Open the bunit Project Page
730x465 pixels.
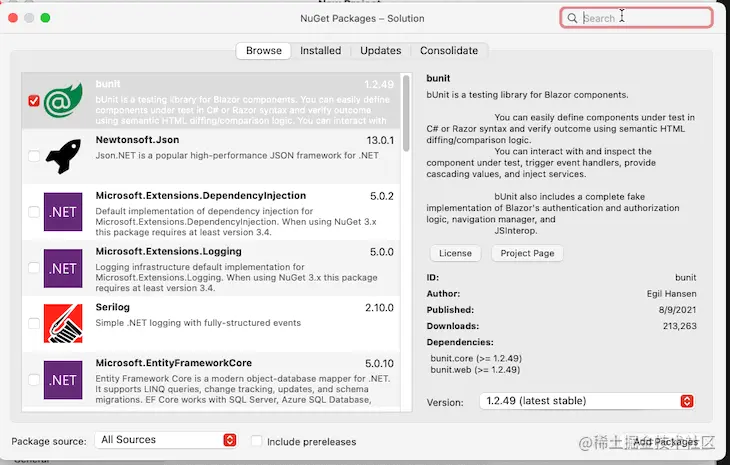527,253
